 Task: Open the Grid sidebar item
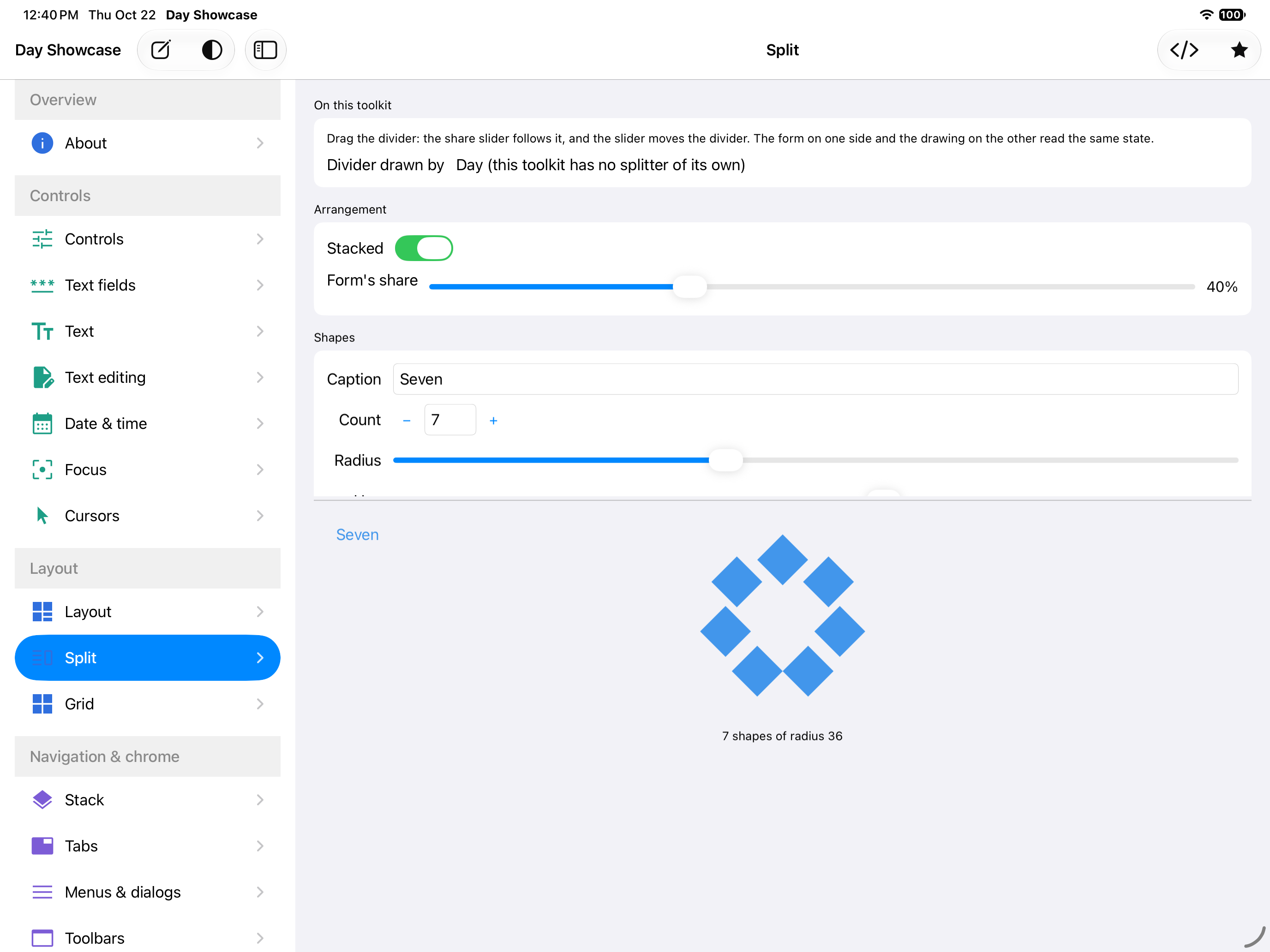pyautogui.click(x=148, y=703)
